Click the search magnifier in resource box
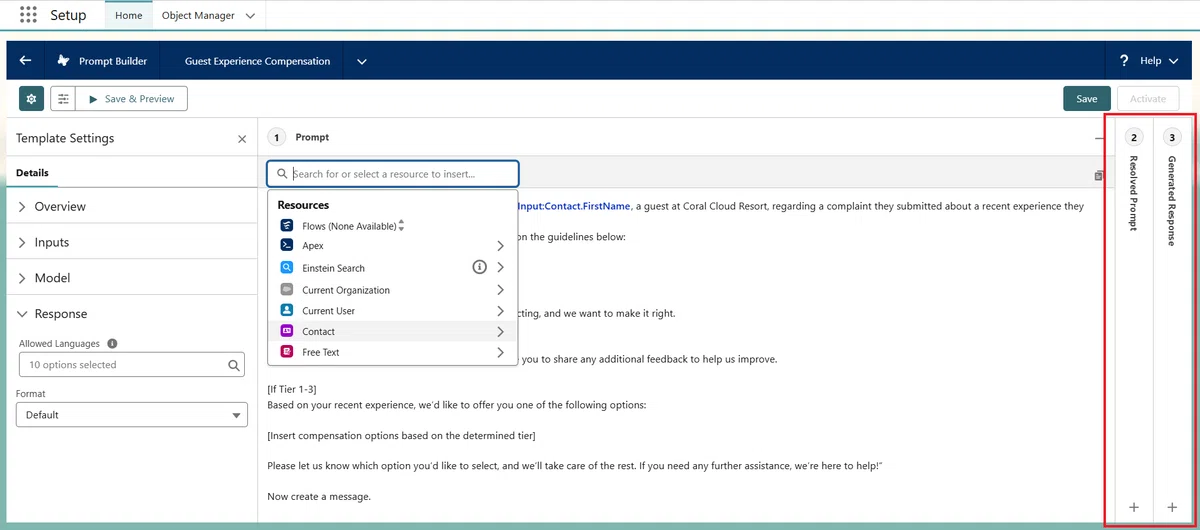This screenshot has width=1200, height=530. 282,174
